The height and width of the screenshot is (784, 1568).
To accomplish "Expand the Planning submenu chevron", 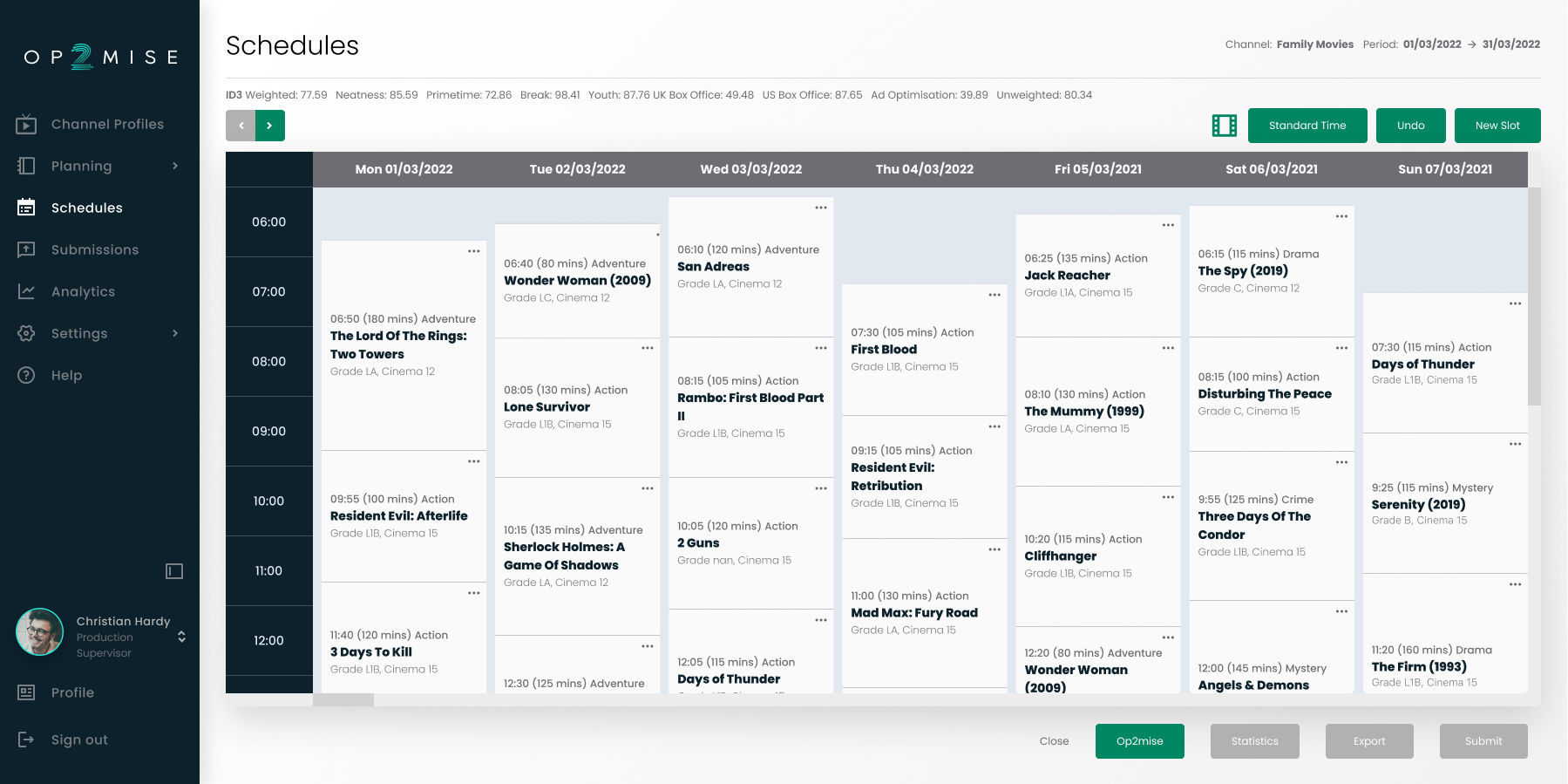I will click(x=175, y=166).
